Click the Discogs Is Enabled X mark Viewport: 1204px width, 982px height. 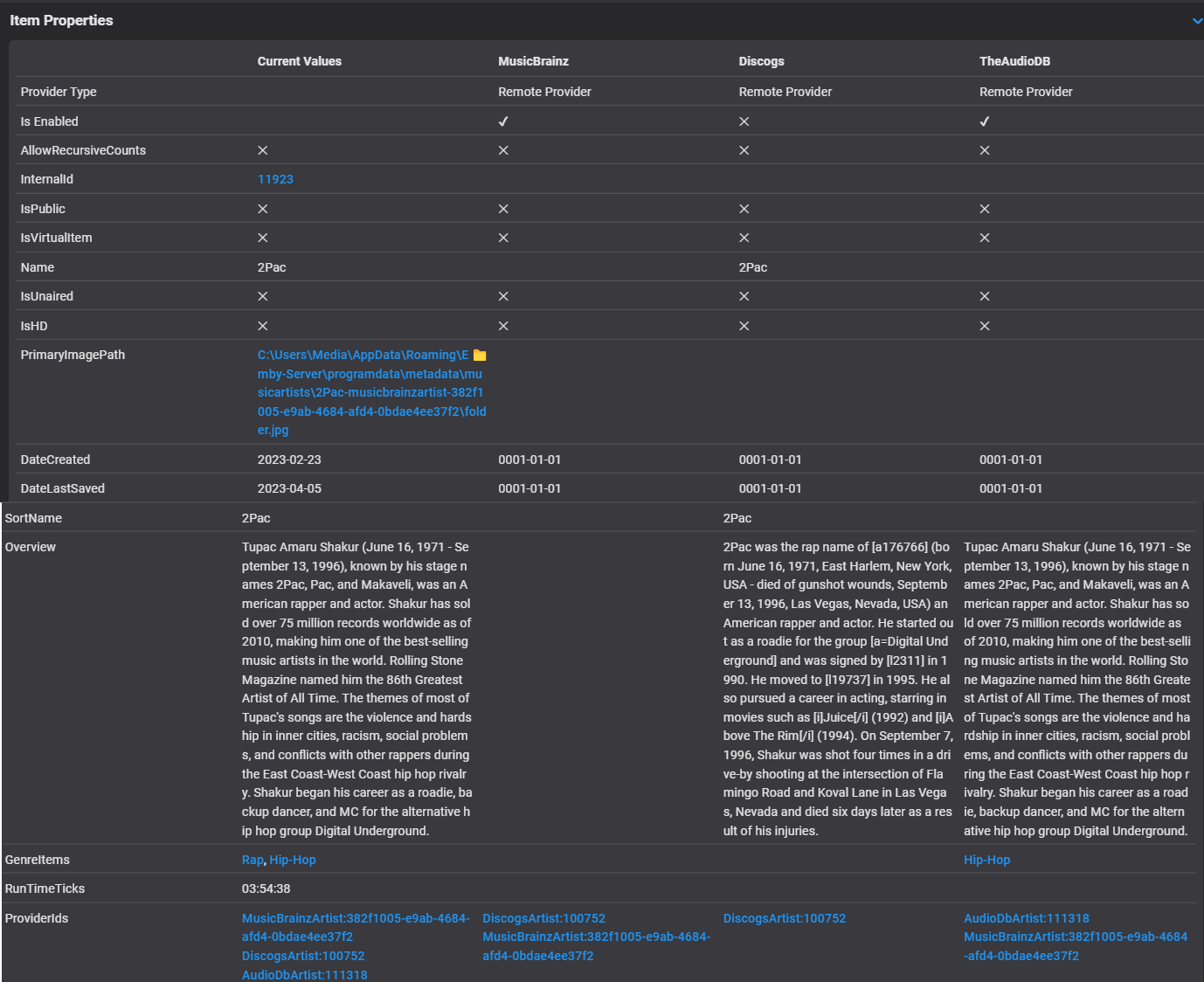point(744,121)
